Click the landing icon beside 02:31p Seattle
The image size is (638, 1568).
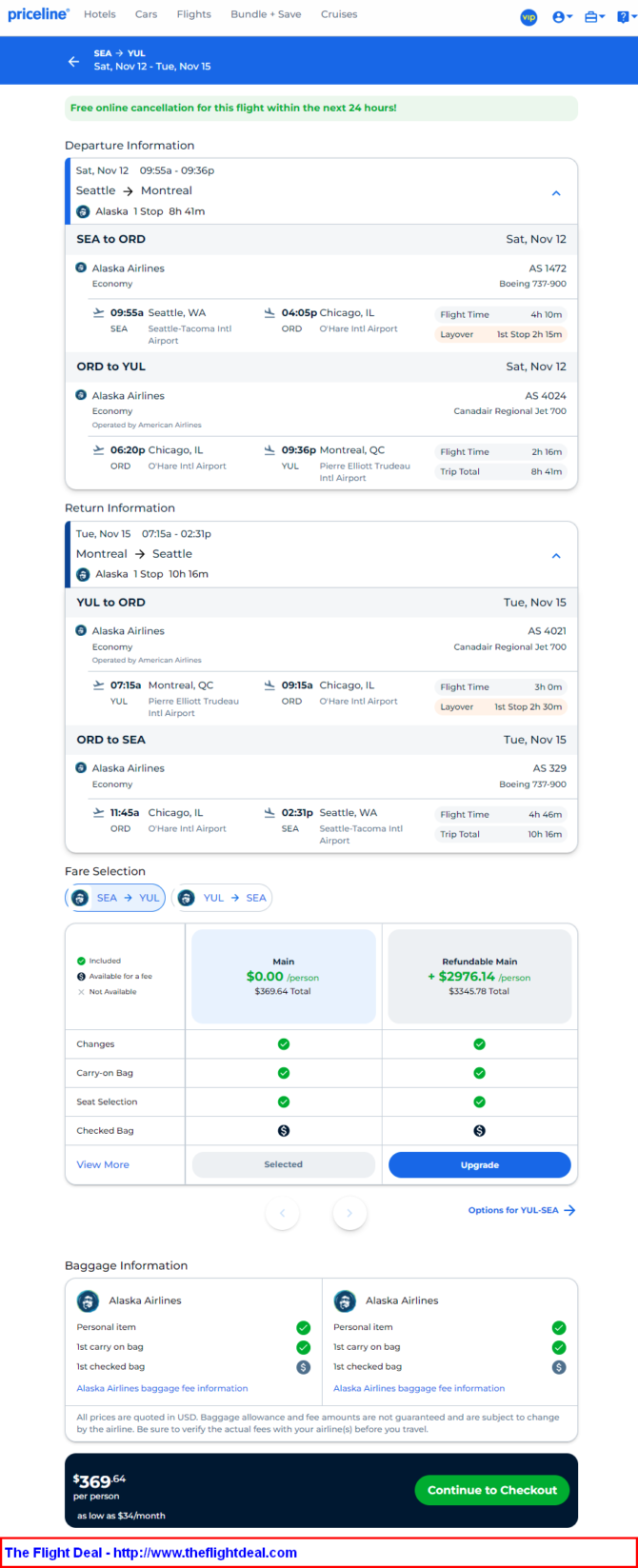pos(269,813)
